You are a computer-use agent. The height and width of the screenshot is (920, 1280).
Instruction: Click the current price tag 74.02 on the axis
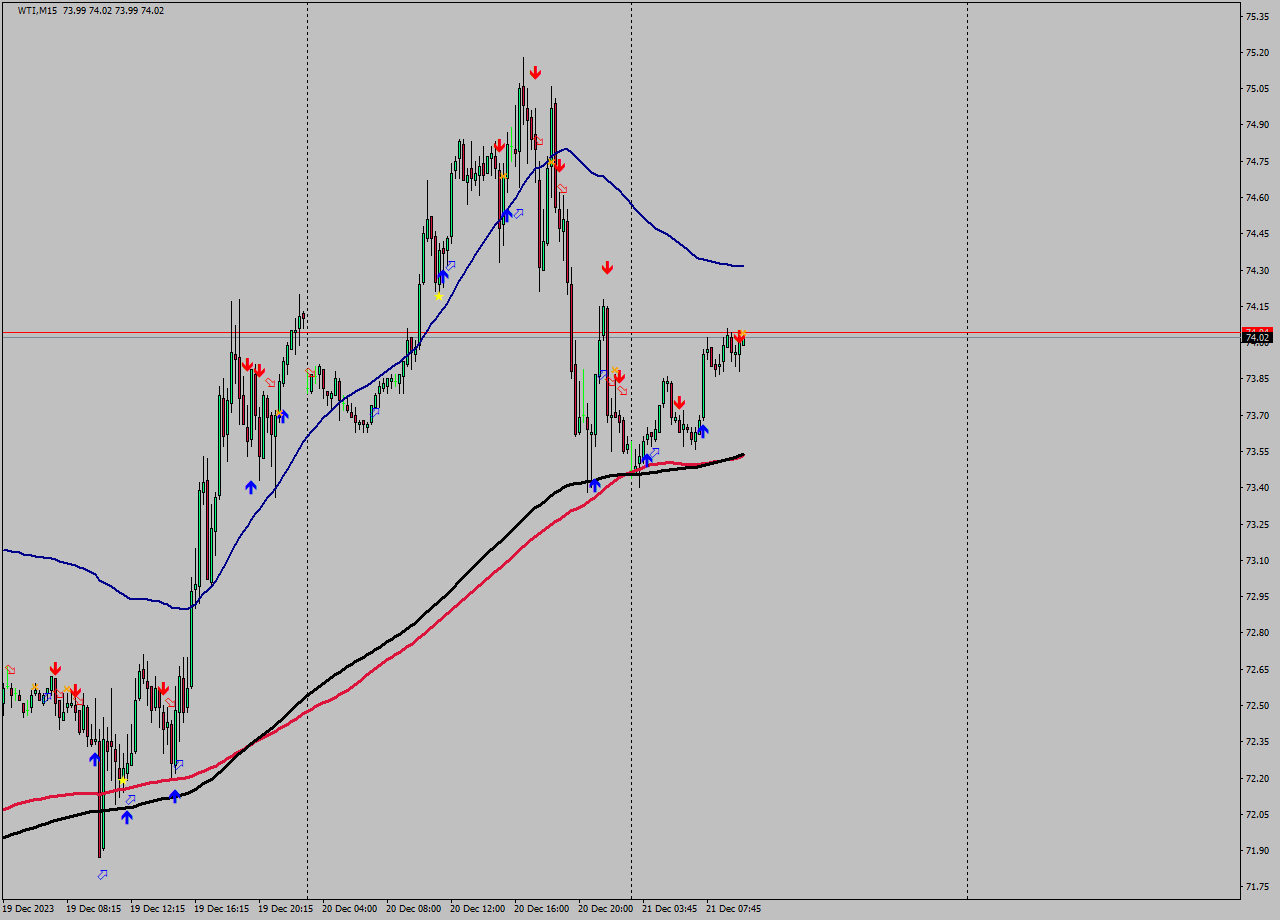point(1257,338)
